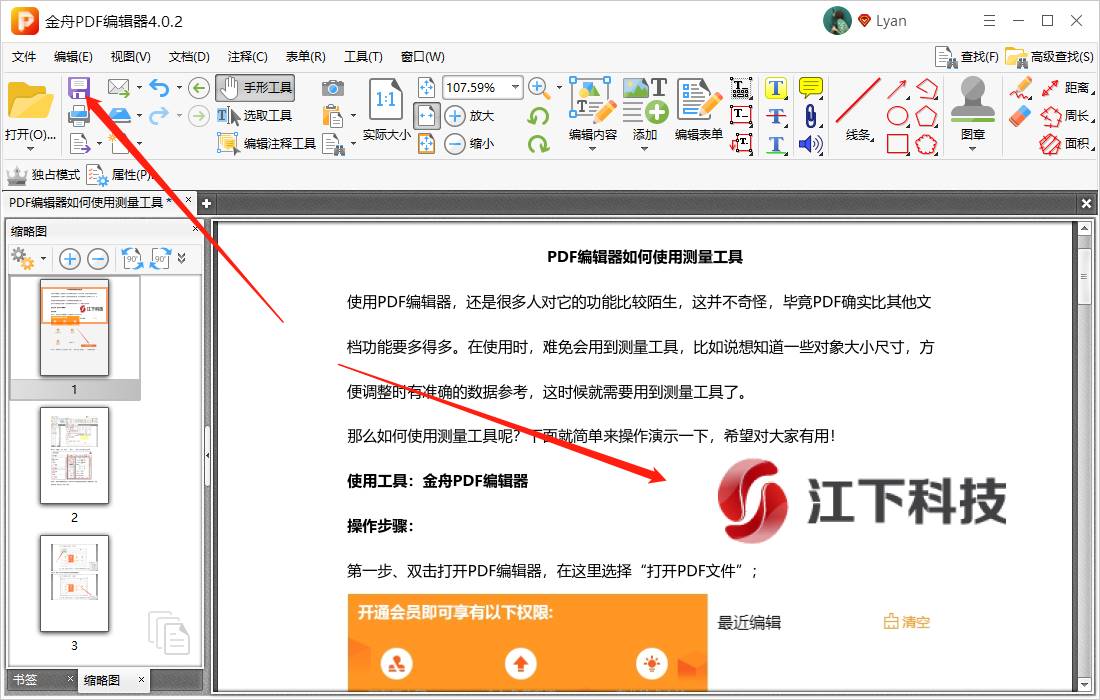Click the Advanced Find (高级查找(S)) button

[x=1049, y=57]
